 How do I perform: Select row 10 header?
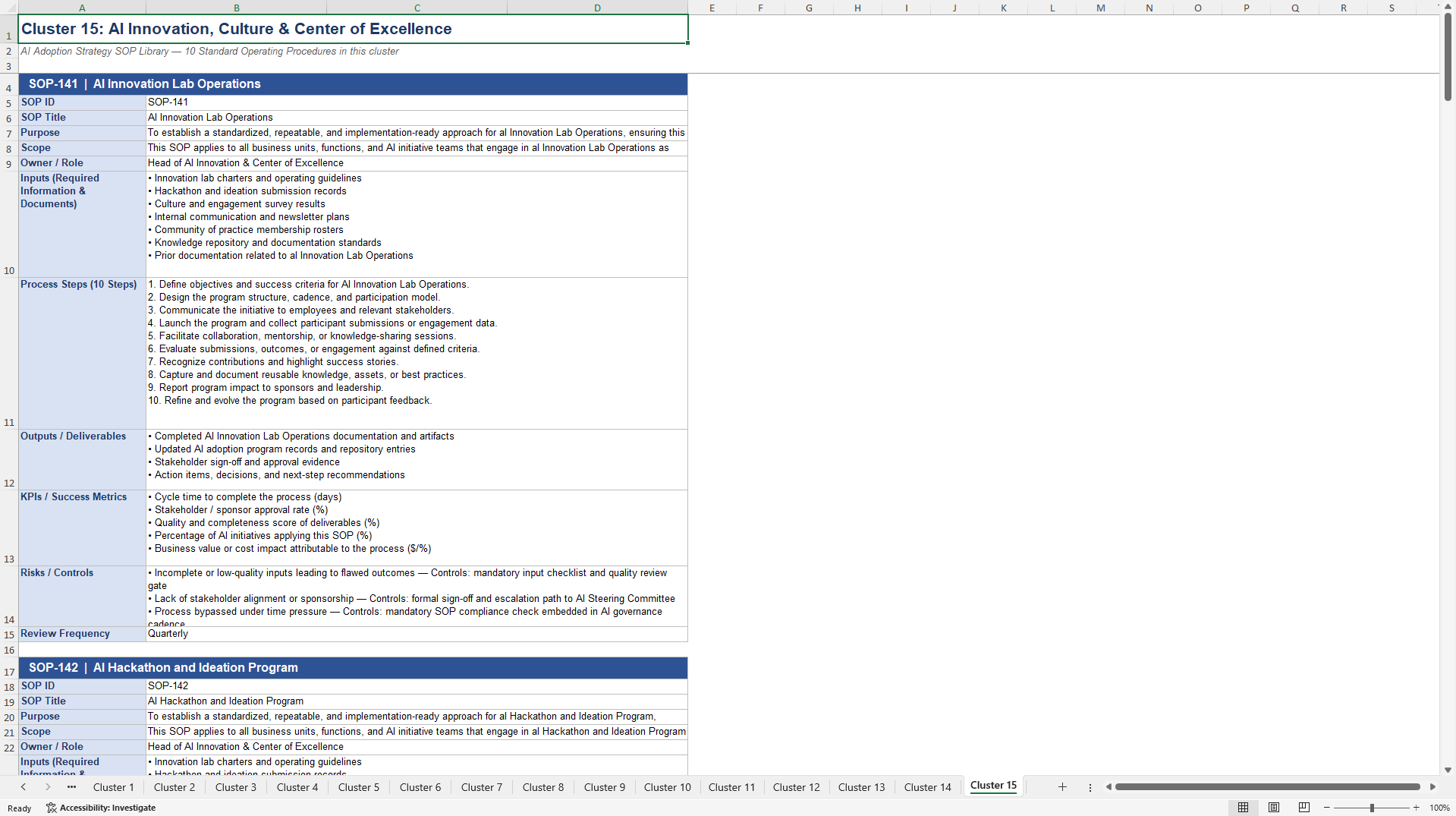pyautogui.click(x=9, y=224)
